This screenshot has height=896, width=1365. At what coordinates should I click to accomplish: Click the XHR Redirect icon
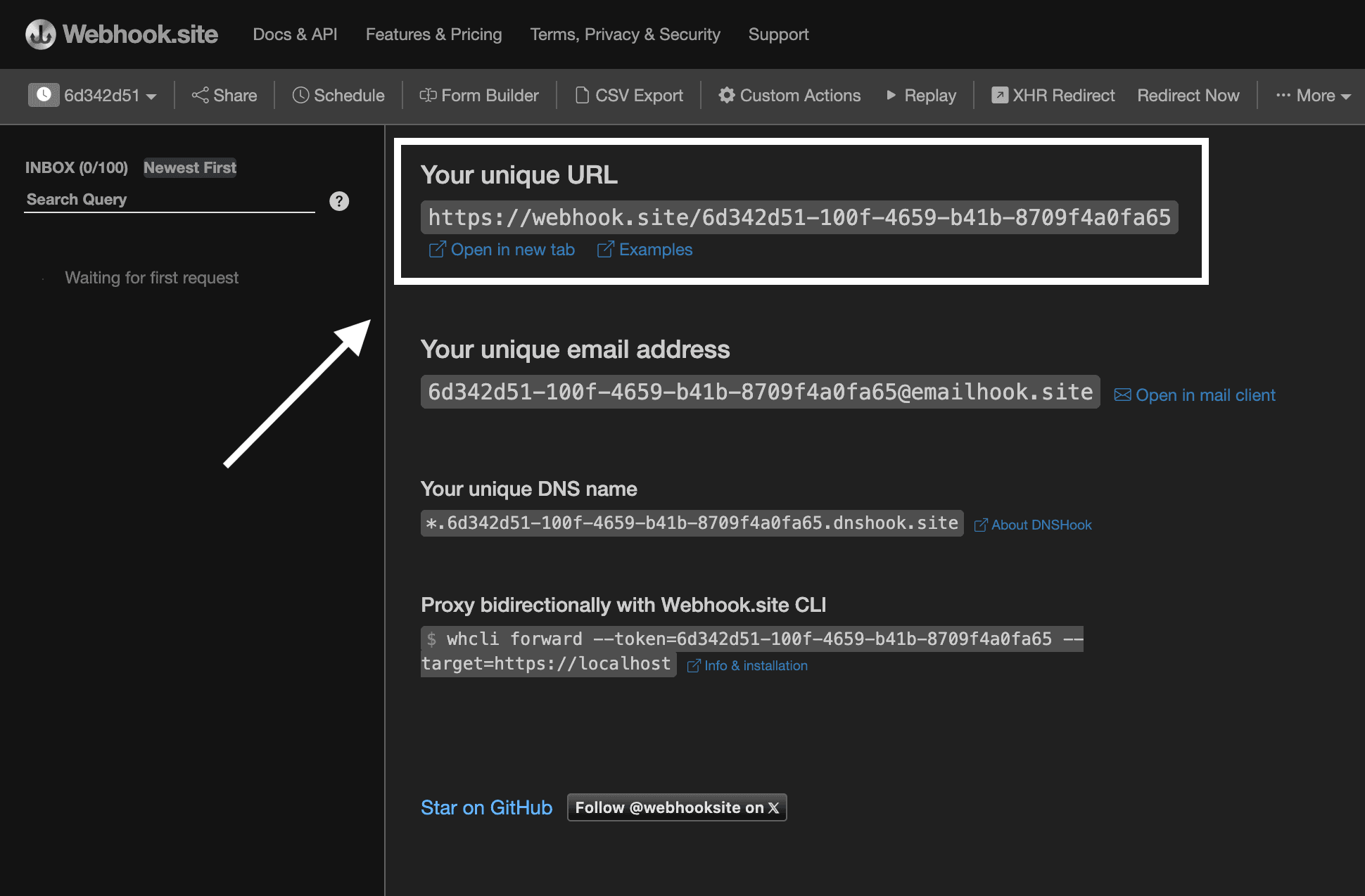click(x=1000, y=95)
